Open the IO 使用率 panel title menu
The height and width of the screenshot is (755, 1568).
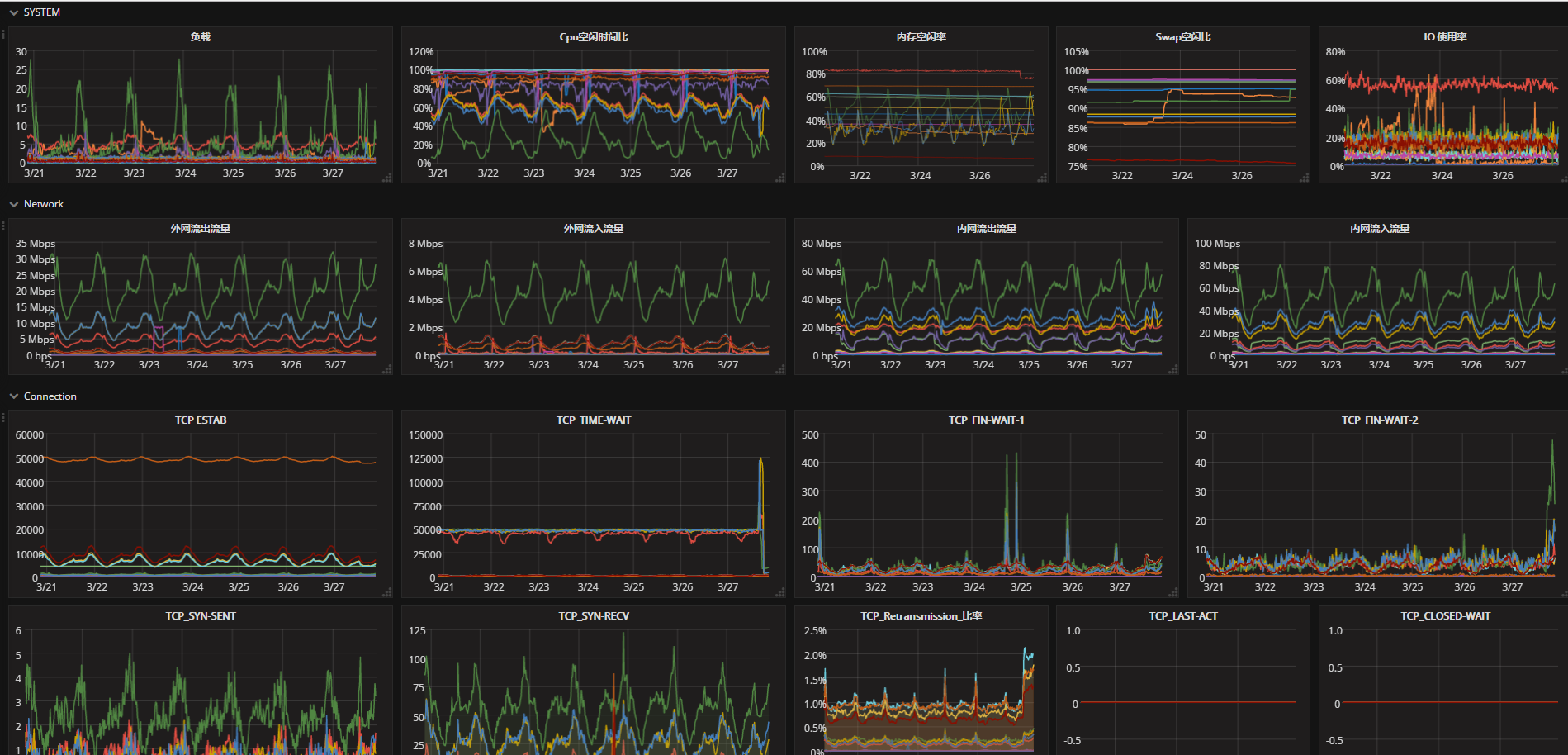1445,37
